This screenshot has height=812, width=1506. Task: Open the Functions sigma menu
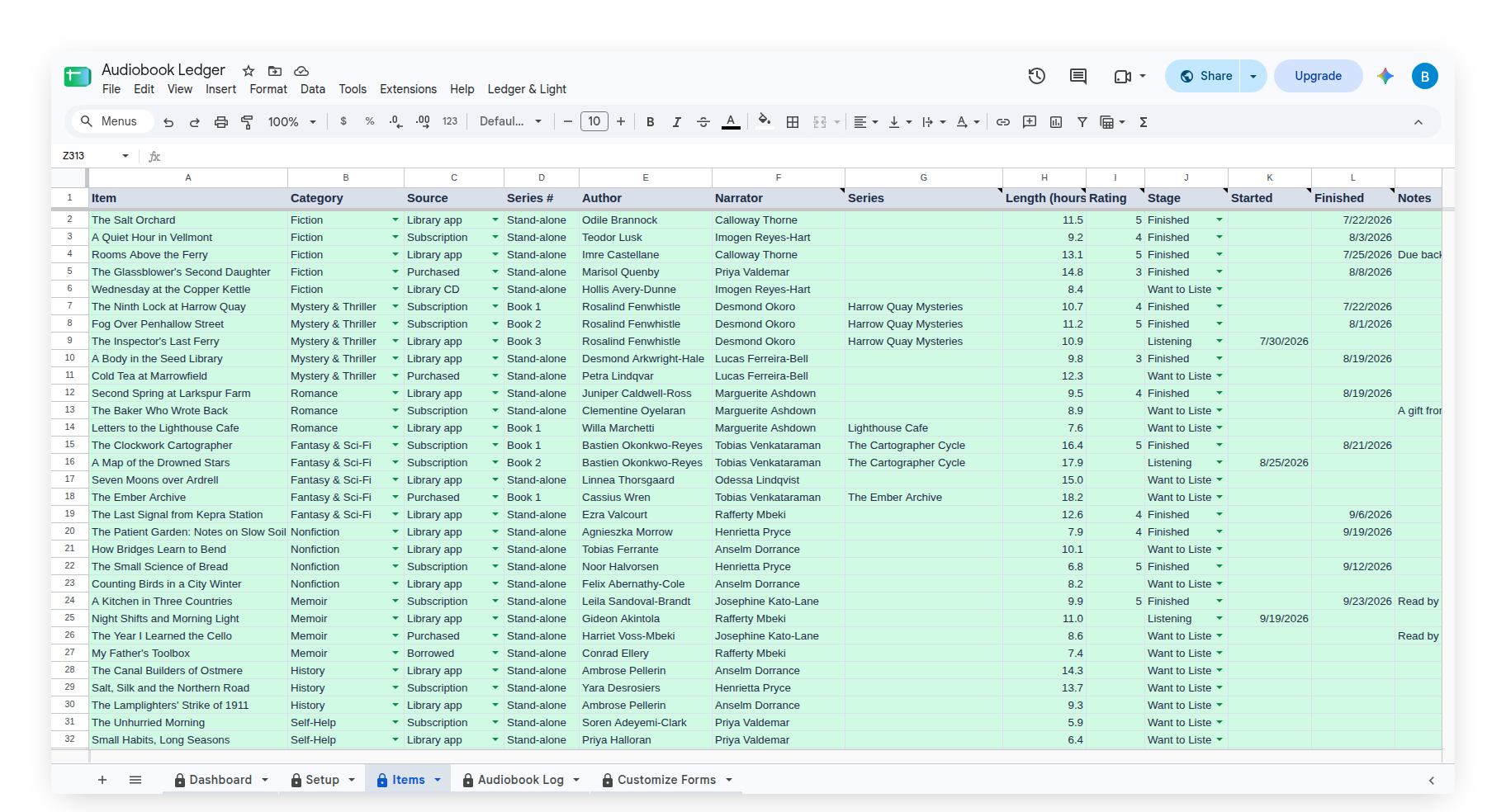[x=1144, y=122]
